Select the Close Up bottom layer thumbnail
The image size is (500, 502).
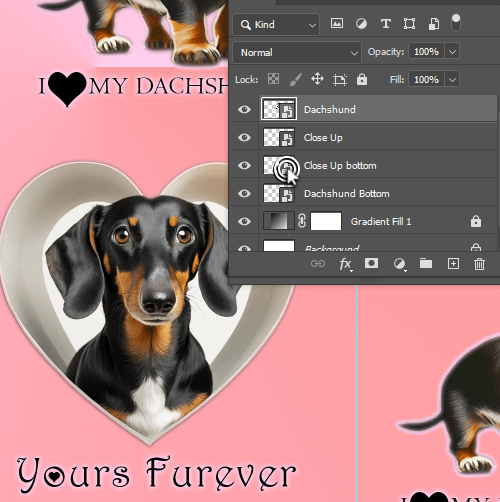pyautogui.click(x=279, y=165)
